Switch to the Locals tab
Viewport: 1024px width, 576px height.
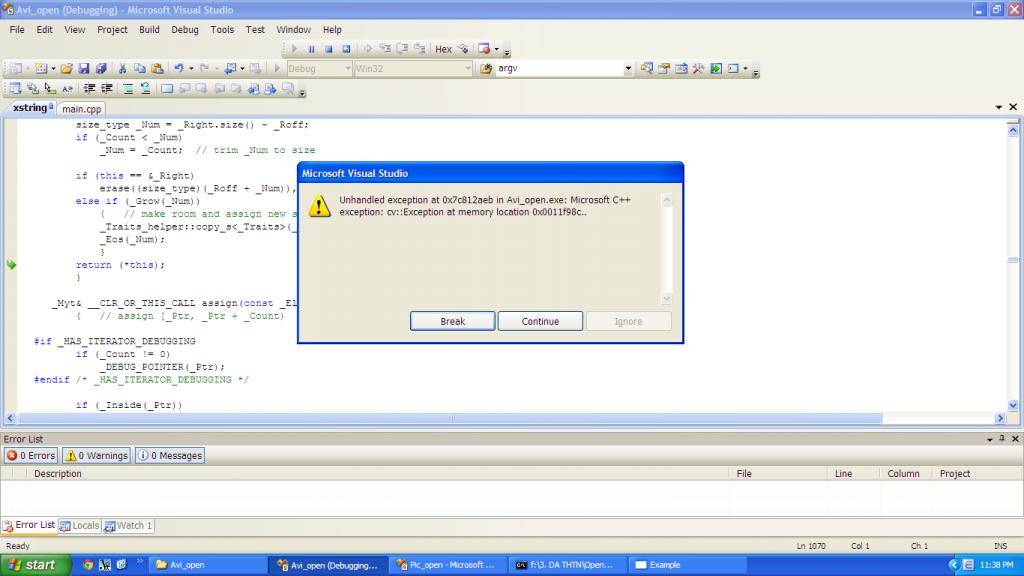[80, 526]
